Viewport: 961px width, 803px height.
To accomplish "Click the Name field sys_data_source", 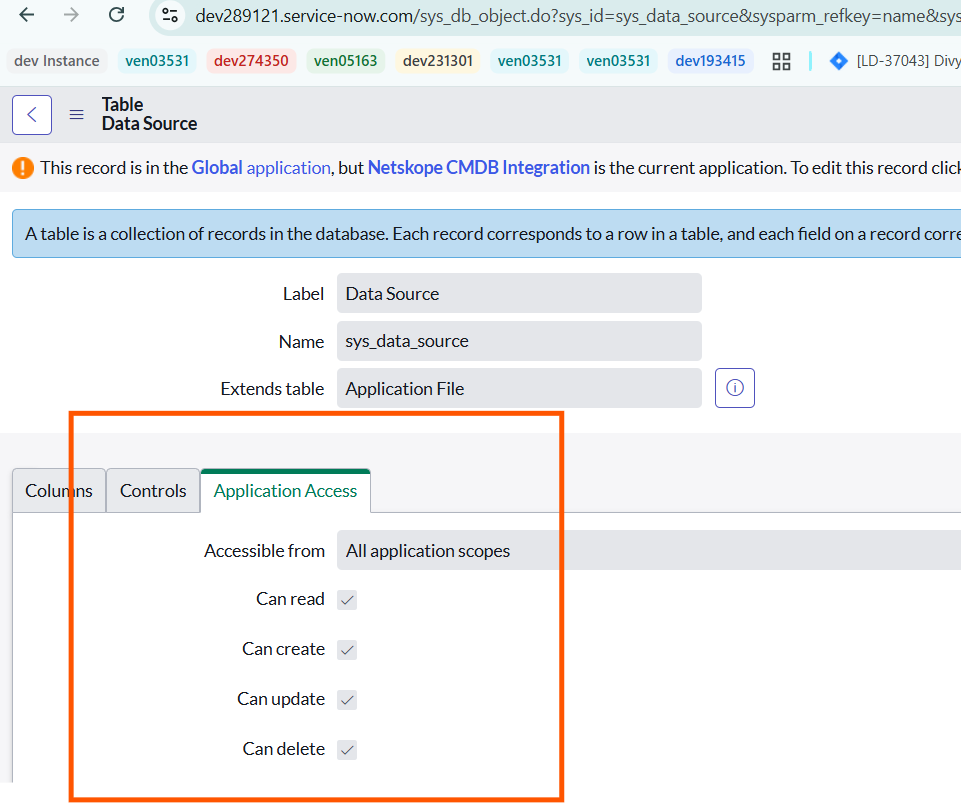I will (x=519, y=341).
